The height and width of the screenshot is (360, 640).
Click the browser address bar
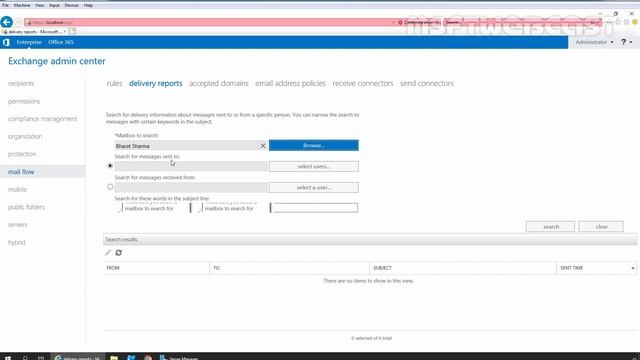(x=208, y=22)
